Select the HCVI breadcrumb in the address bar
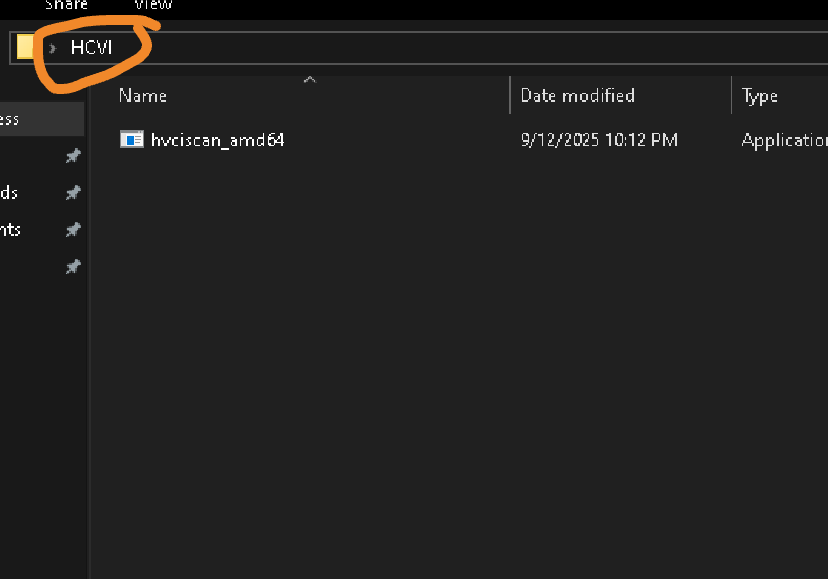This screenshot has height=579, width=828. (x=91, y=48)
